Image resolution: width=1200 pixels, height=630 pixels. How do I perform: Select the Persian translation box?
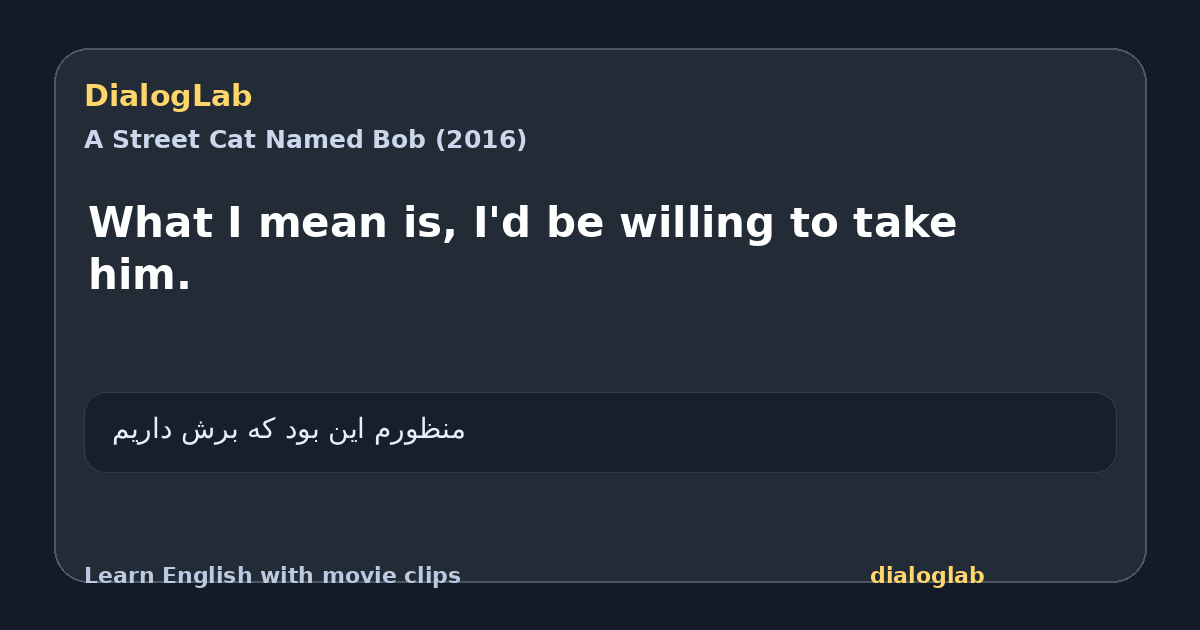[600, 432]
